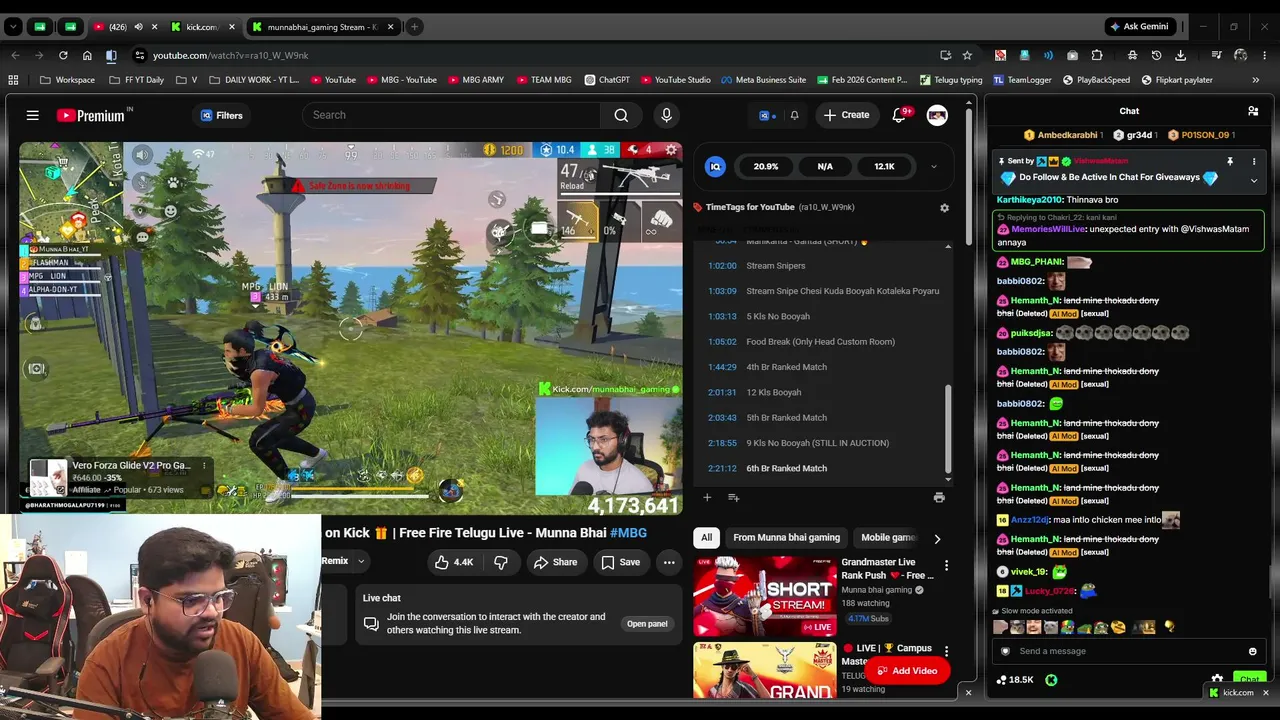Open options for Grandmaster Live video
1280x720 pixels.
tap(946, 566)
